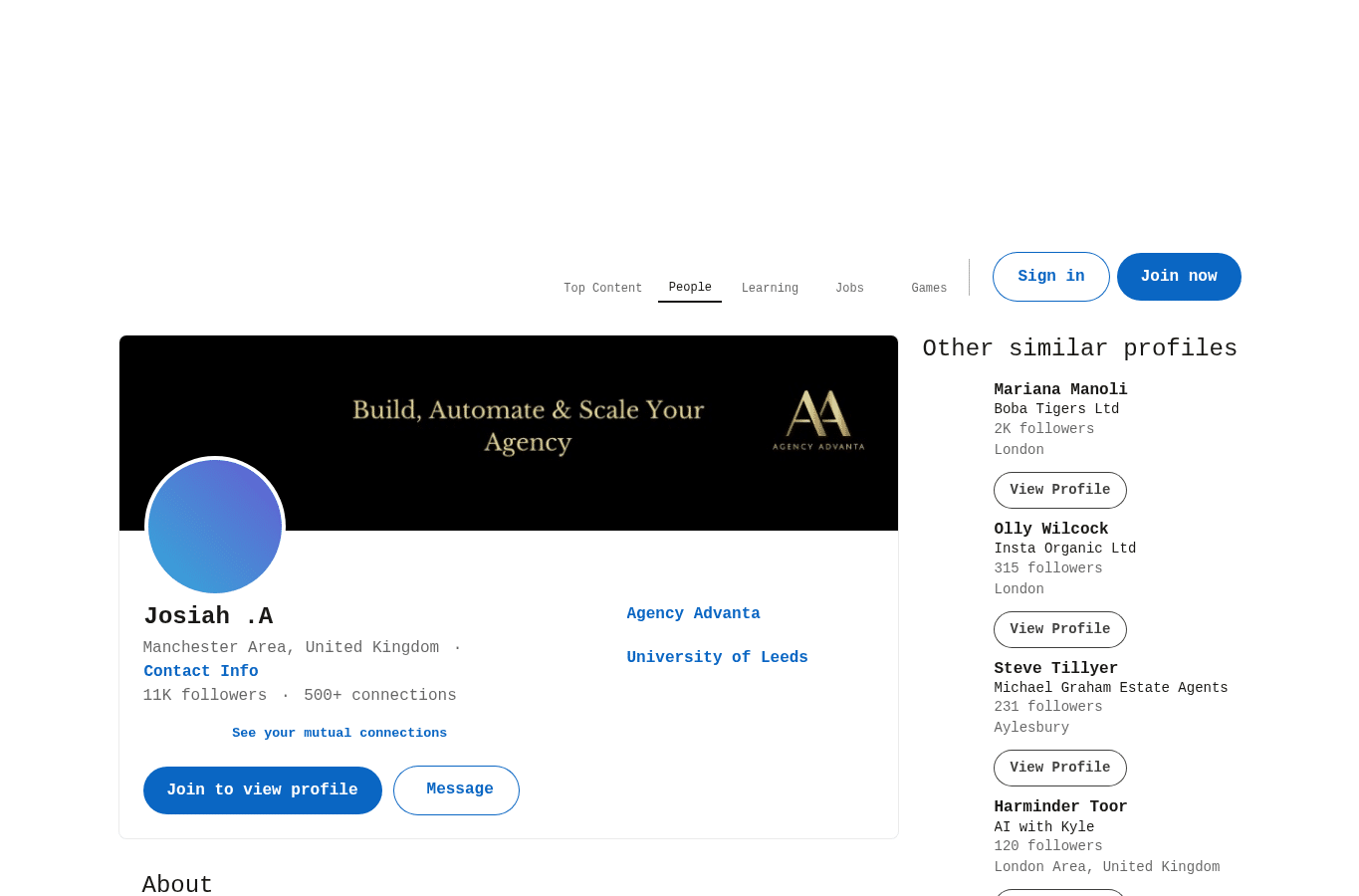This screenshot has height=896, width=1359.
Task: Go to the Learning tab
Action: (770, 289)
